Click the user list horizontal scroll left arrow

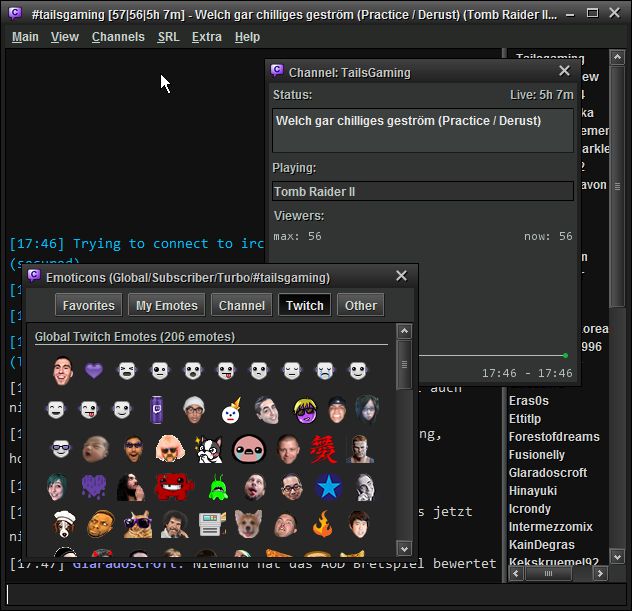[x=516, y=573]
